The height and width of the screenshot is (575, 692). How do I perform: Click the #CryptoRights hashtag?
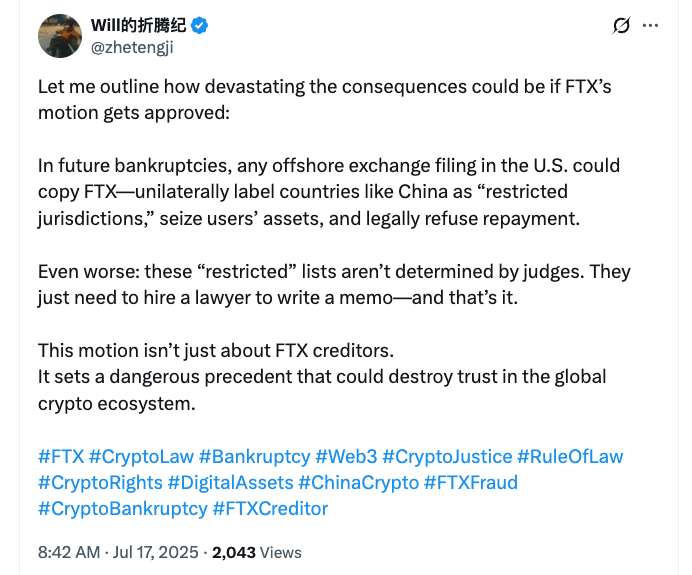click(x=98, y=483)
